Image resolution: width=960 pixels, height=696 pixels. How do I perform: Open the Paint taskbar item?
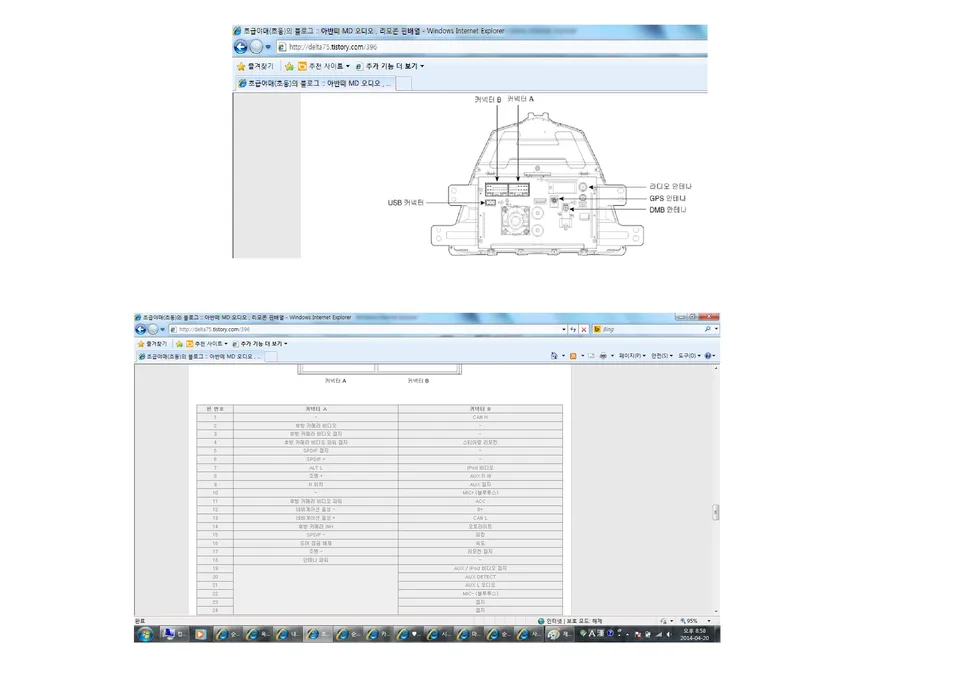[x=560, y=634]
